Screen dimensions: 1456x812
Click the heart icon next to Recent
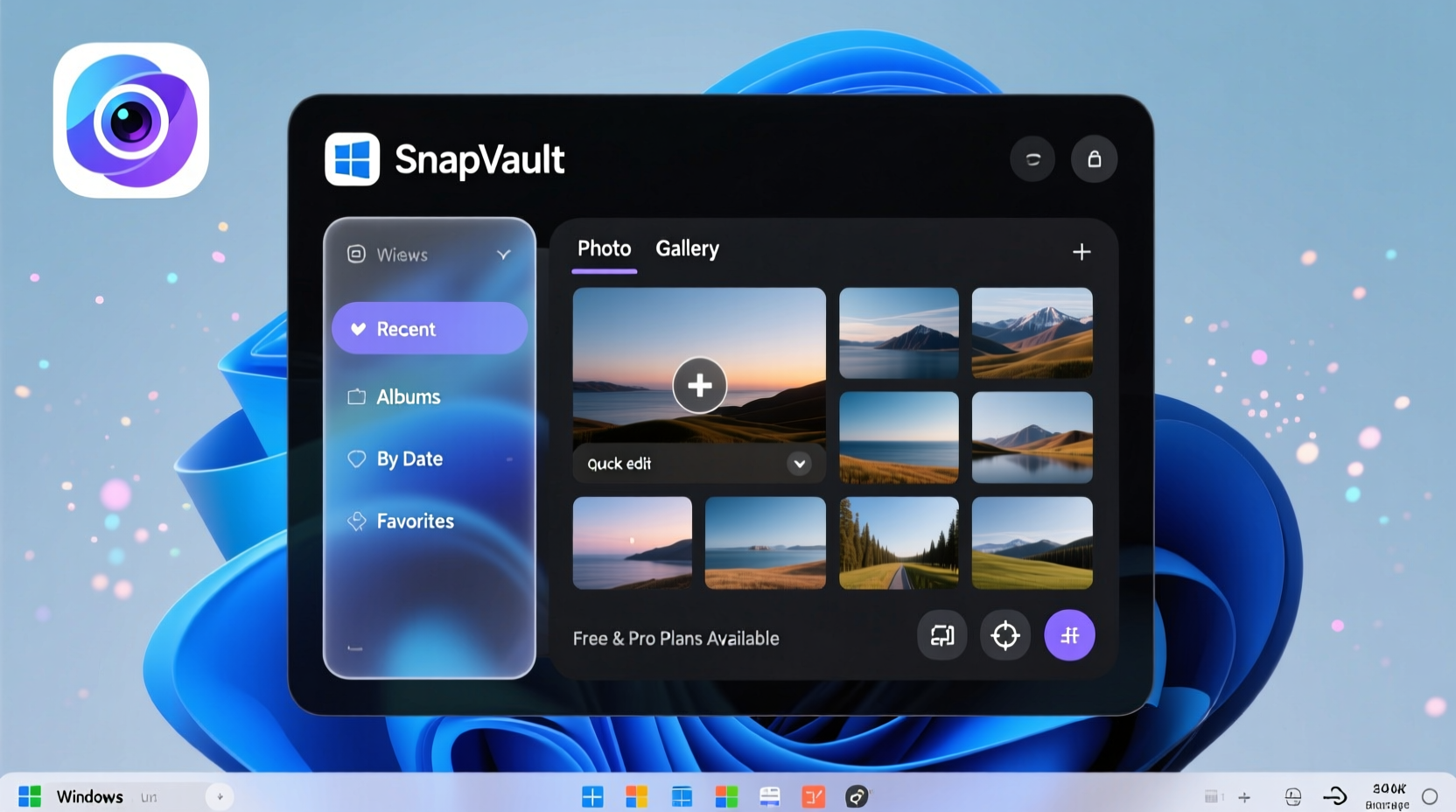coord(357,328)
